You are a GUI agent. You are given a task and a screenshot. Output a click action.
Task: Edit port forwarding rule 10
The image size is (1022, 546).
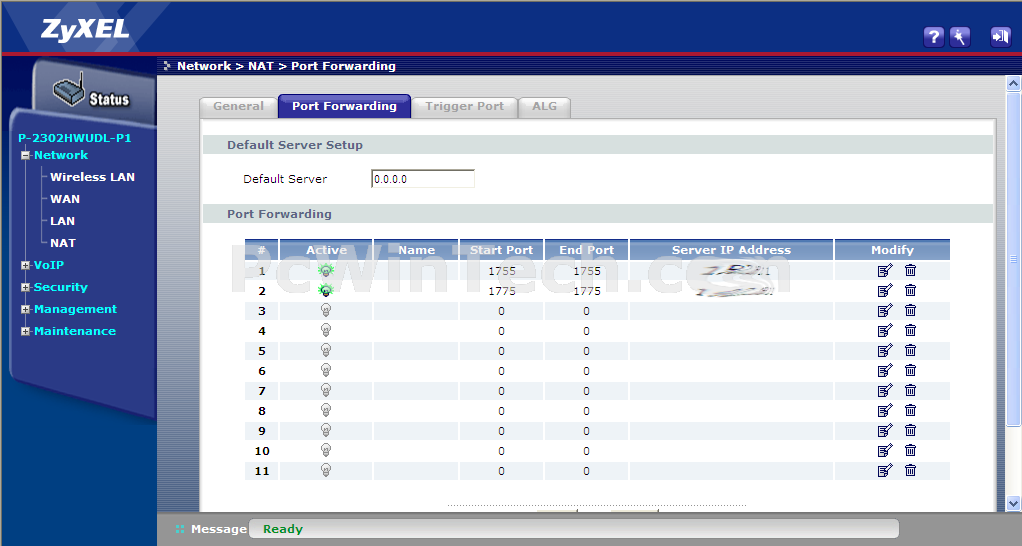[x=884, y=451]
